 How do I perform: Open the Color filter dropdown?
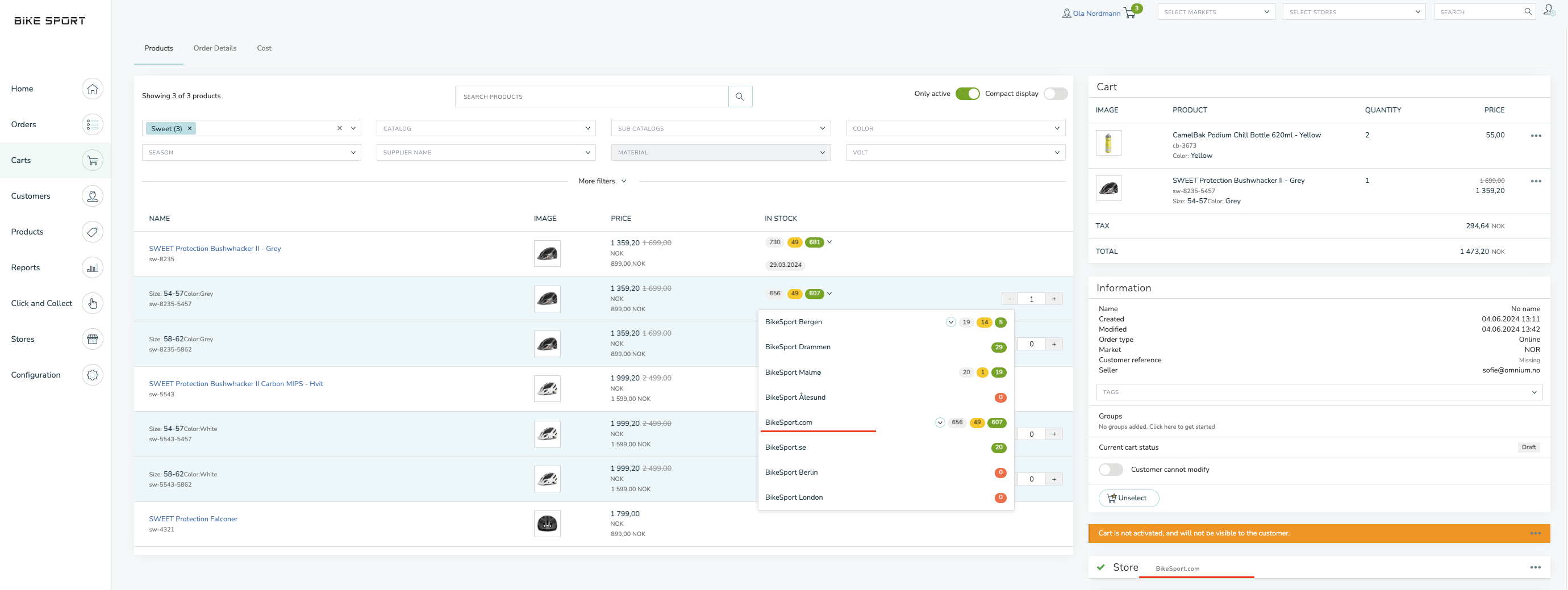click(956, 128)
